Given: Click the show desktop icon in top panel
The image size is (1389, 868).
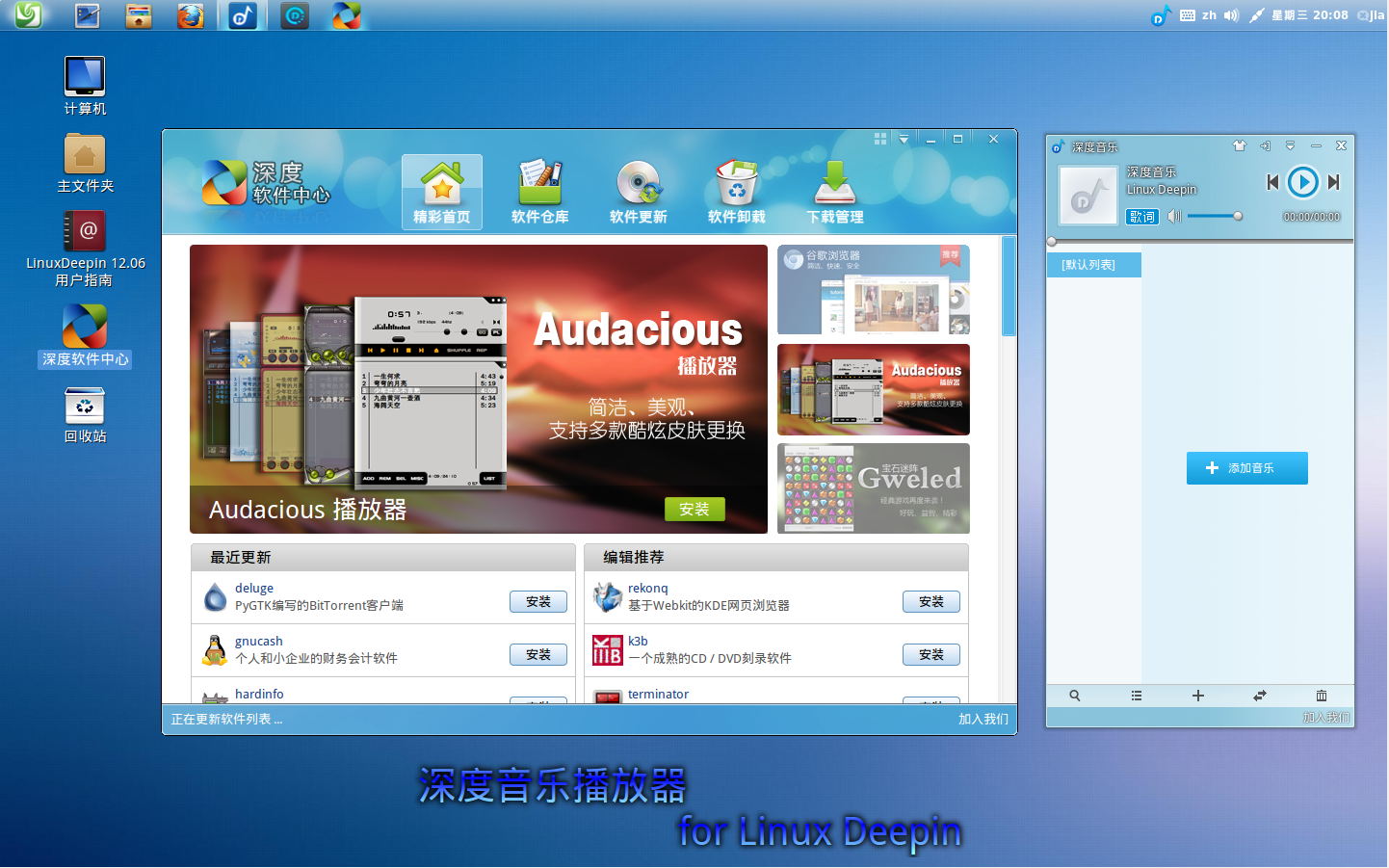Looking at the screenshot, I should pyautogui.click(x=87, y=15).
